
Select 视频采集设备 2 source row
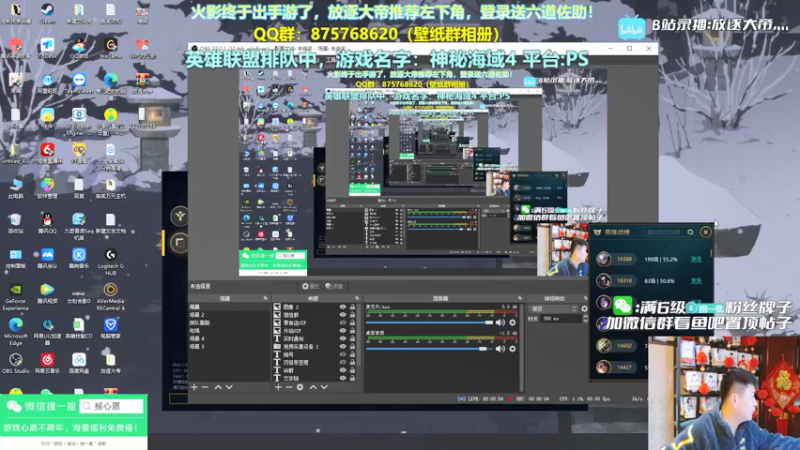click(x=315, y=346)
